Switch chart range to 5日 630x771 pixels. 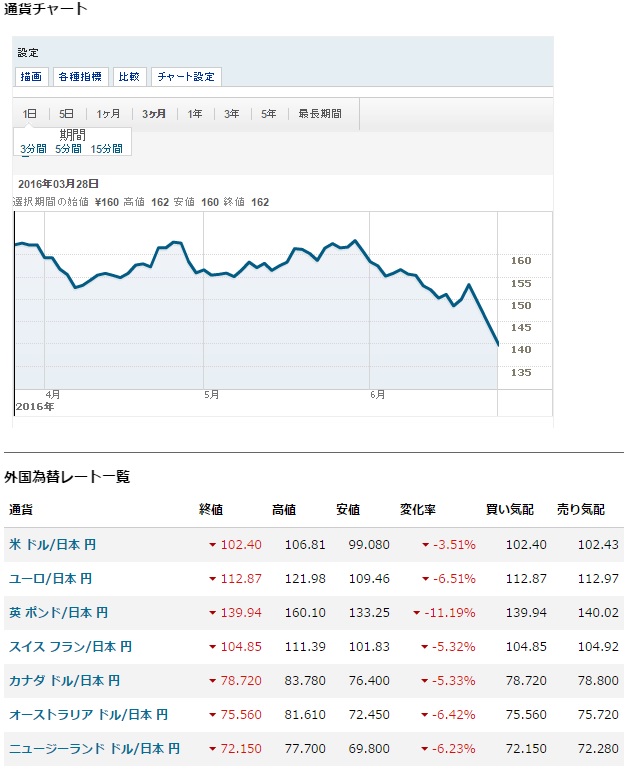tap(67, 114)
